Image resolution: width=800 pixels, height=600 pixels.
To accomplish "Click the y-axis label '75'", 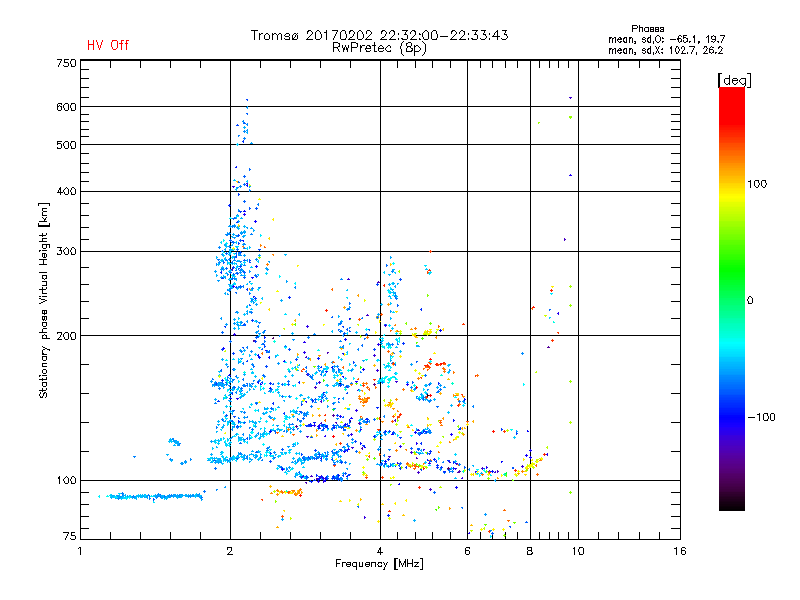I will point(70,536).
